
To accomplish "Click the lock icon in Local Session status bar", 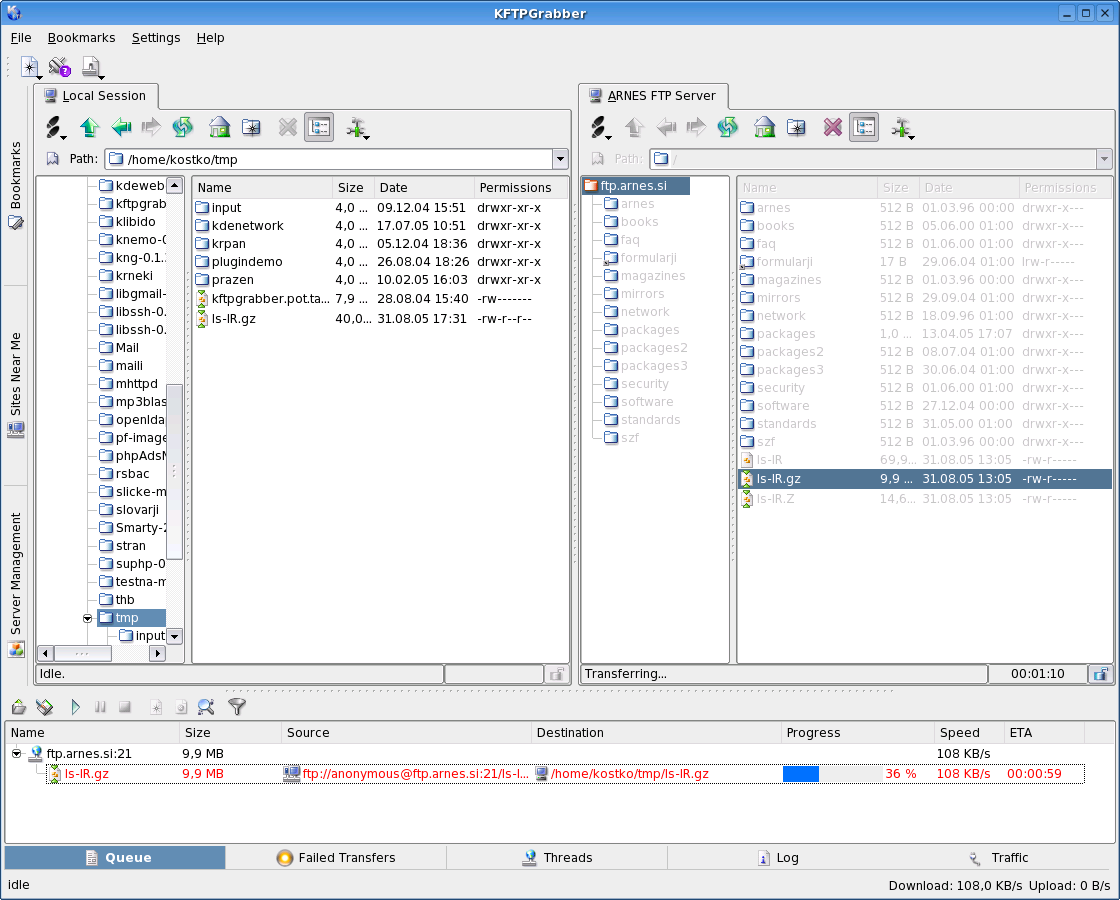I will pyautogui.click(x=556, y=674).
